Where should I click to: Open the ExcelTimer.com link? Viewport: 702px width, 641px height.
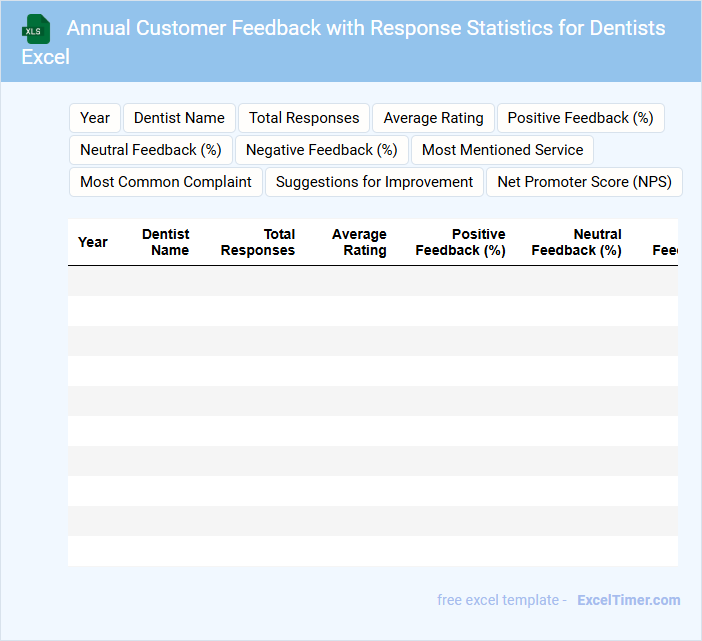[628, 600]
